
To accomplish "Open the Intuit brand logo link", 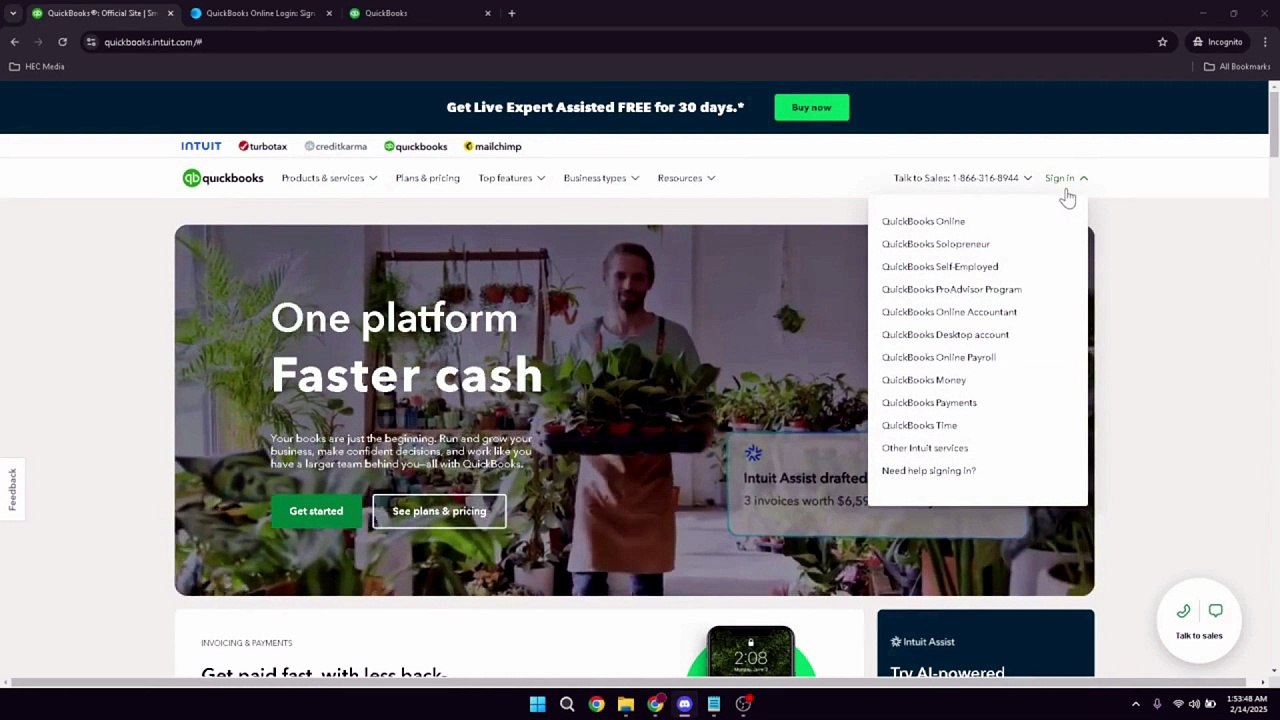I will click(x=201, y=146).
